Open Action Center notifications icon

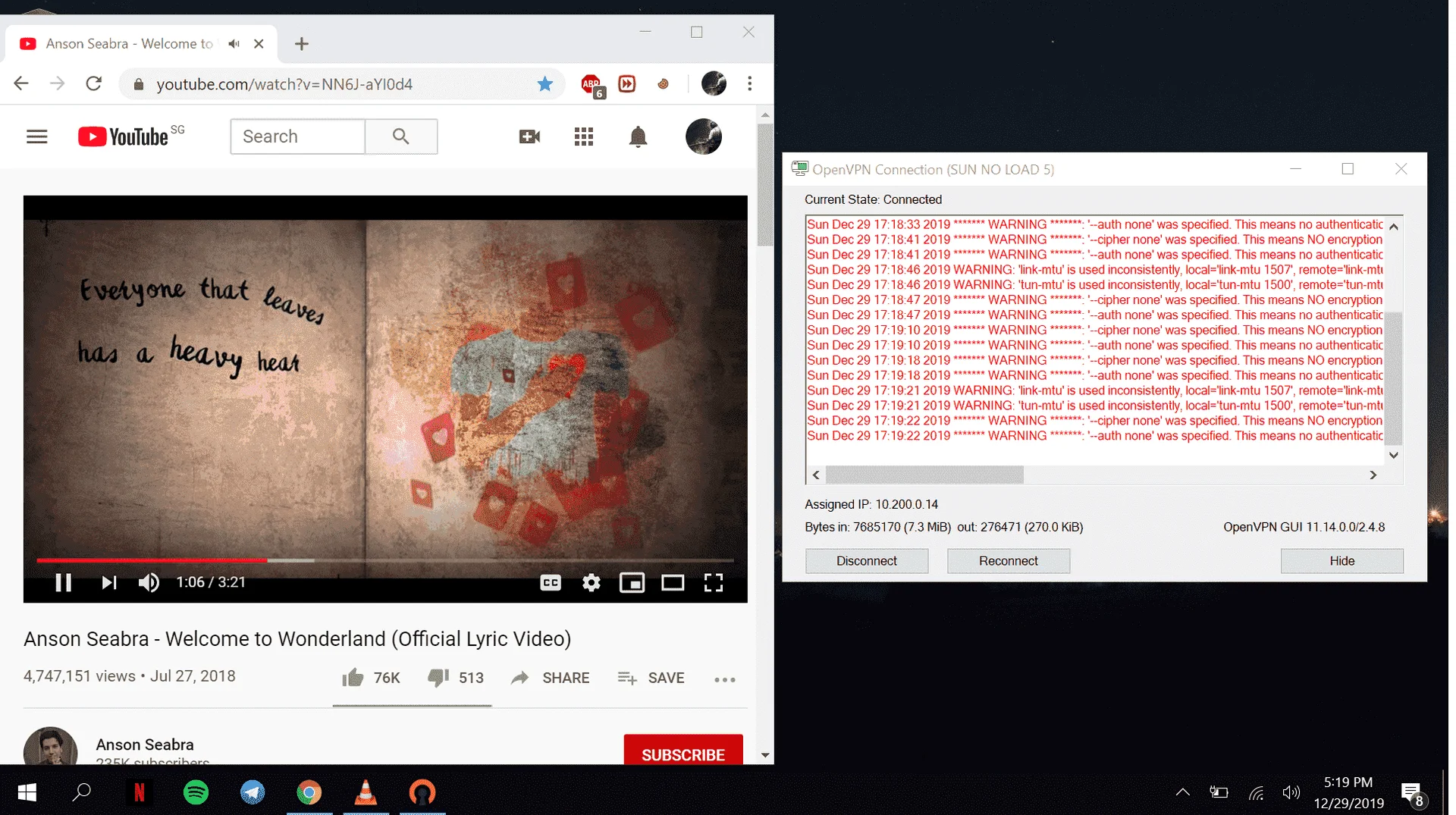point(1414,795)
